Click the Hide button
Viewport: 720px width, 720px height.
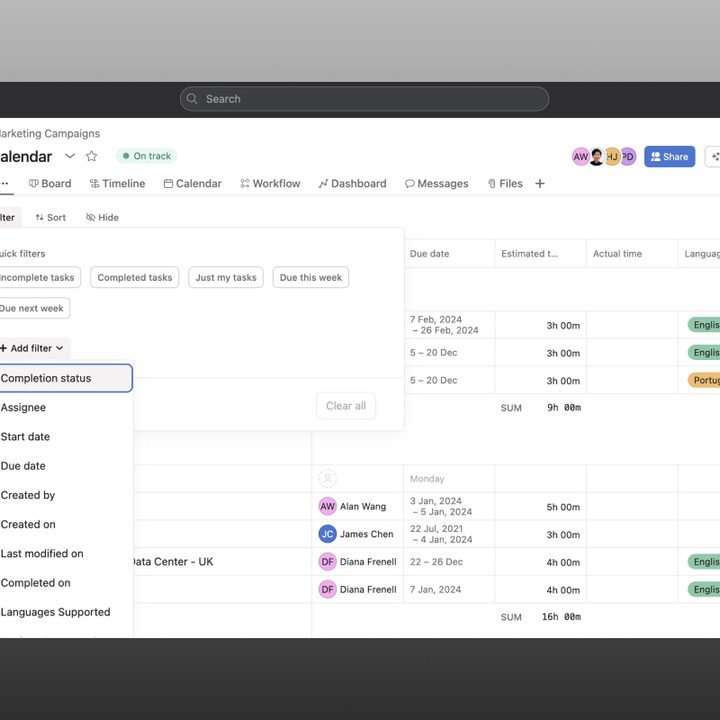tap(102, 218)
